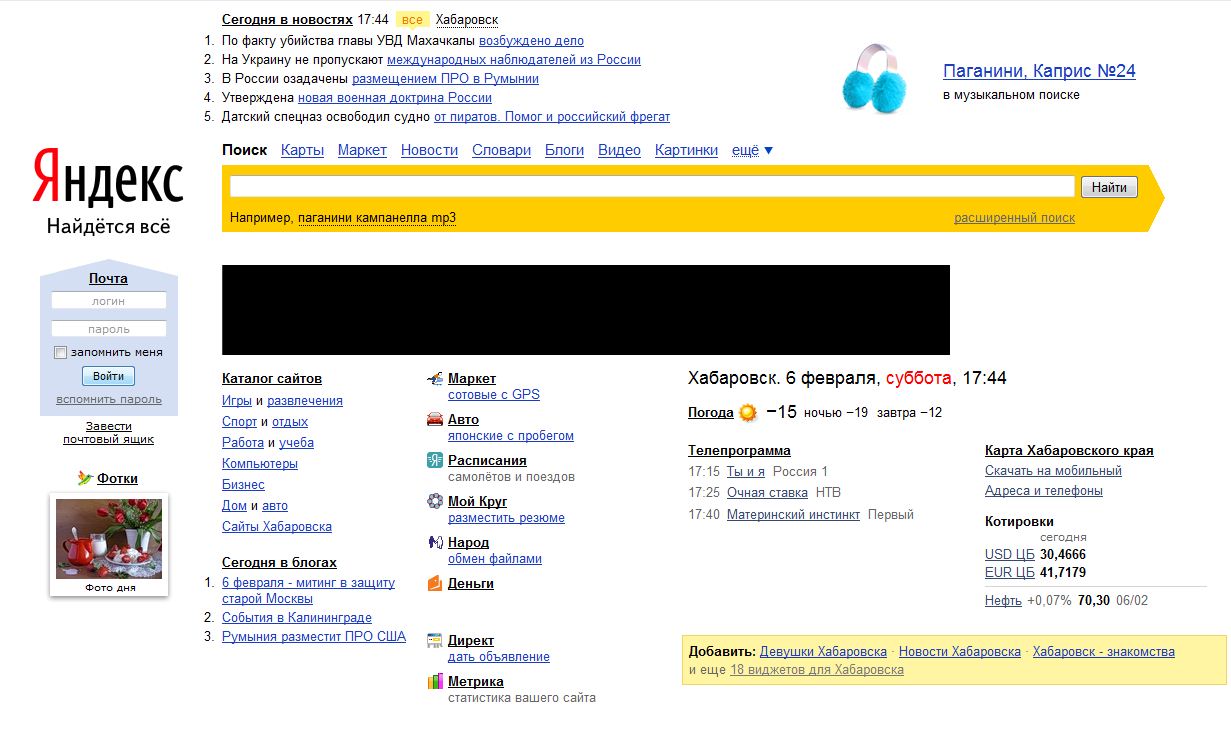Click the все news toggle

412,20
